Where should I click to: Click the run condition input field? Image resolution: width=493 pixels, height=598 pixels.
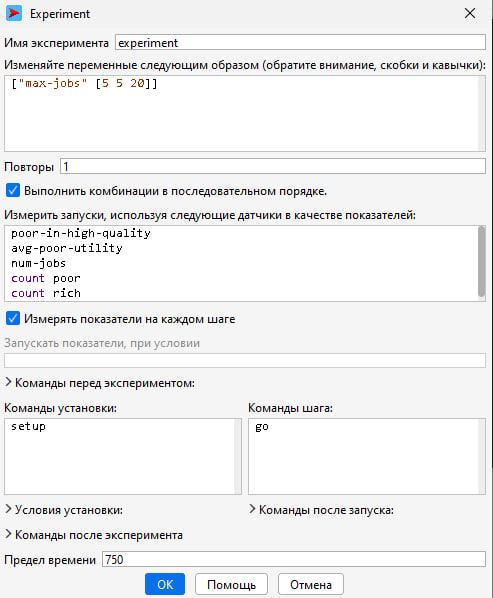point(244,360)
